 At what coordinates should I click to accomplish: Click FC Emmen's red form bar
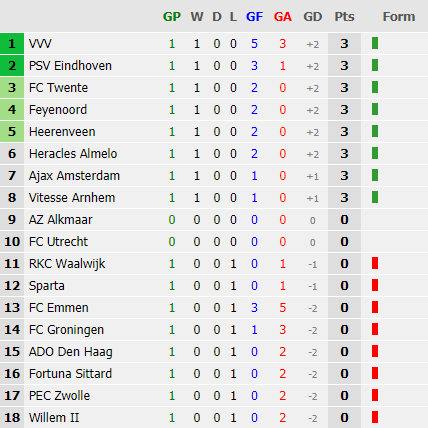point(375,307)
